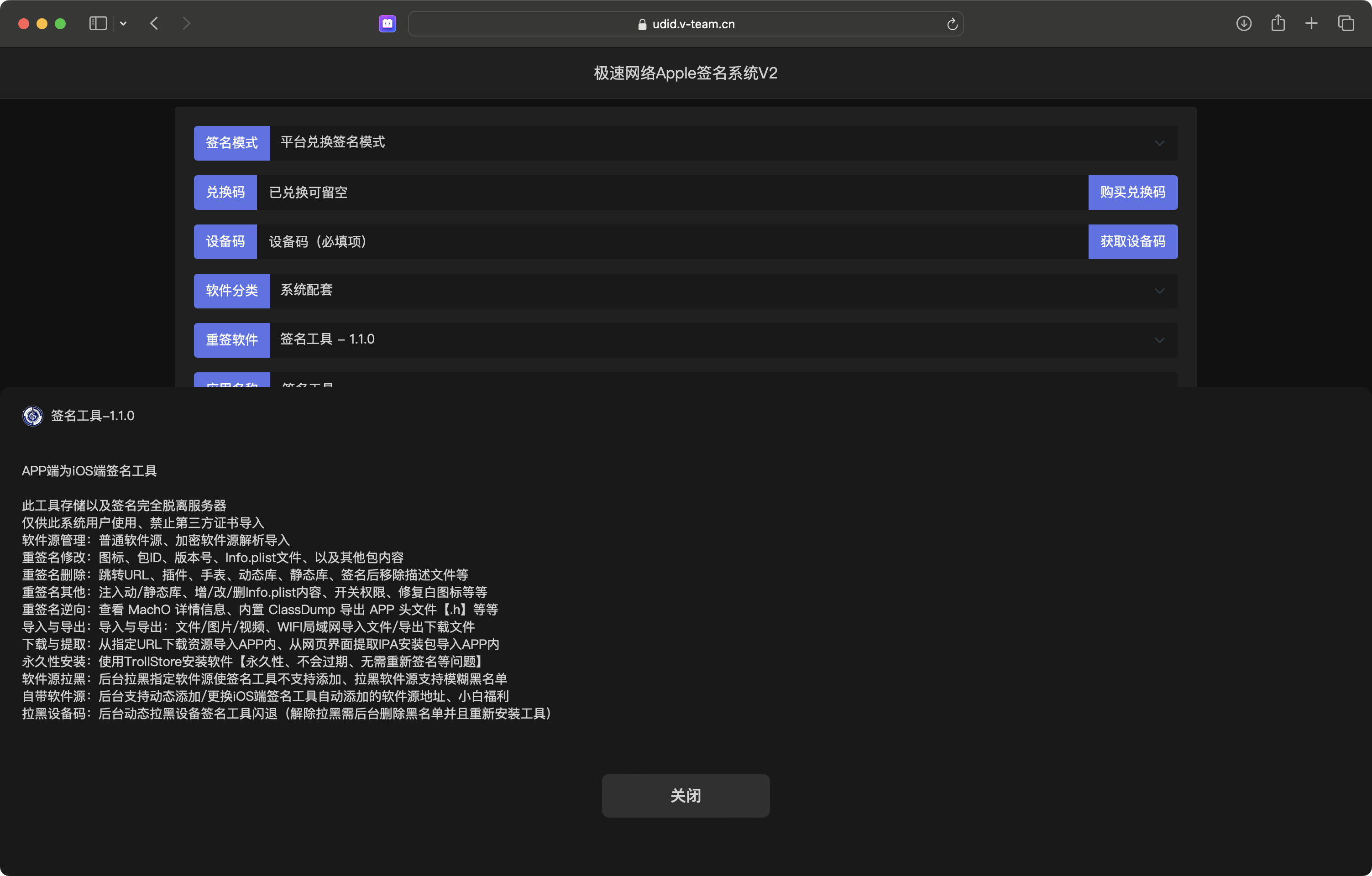This screenshot has height=876, width=1372.
Task: Expand the 软件分类 dropdown
Action: 723,291
